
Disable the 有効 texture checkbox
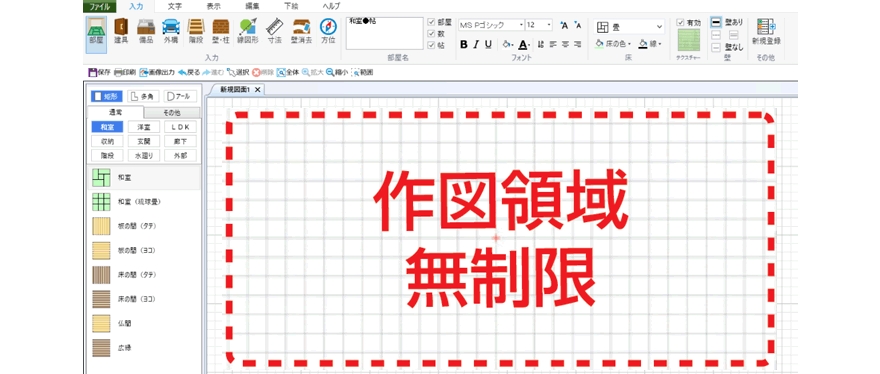[681, 22]
